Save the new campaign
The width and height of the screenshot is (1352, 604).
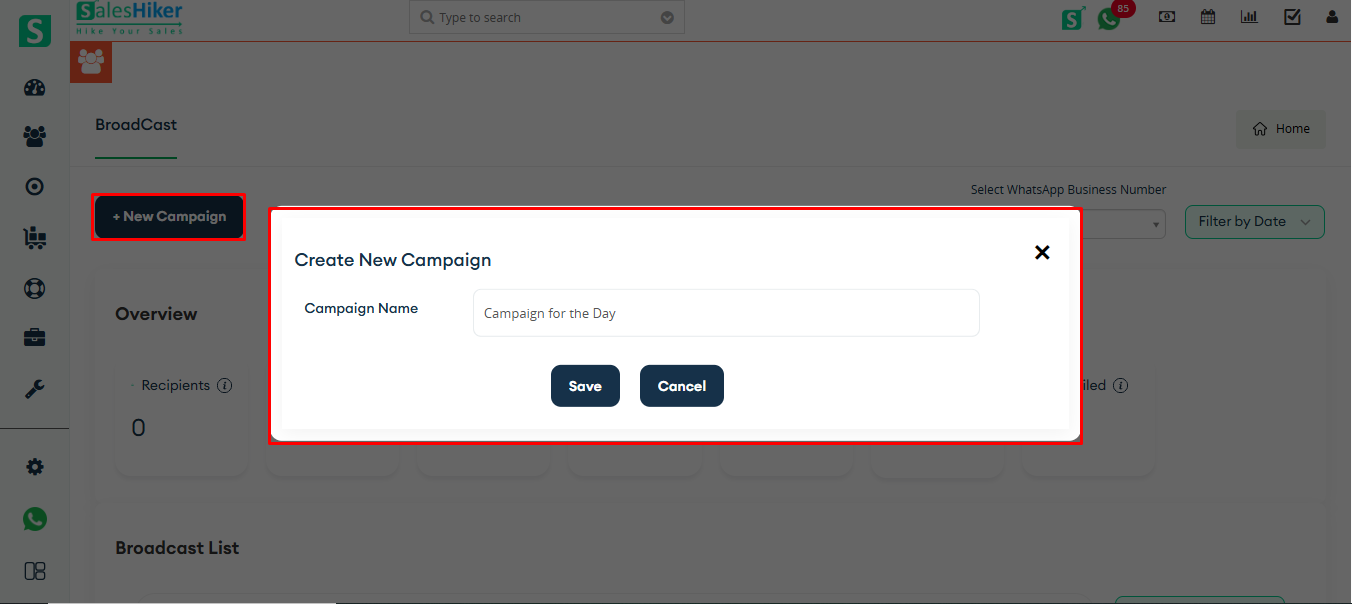coord(585,385)
